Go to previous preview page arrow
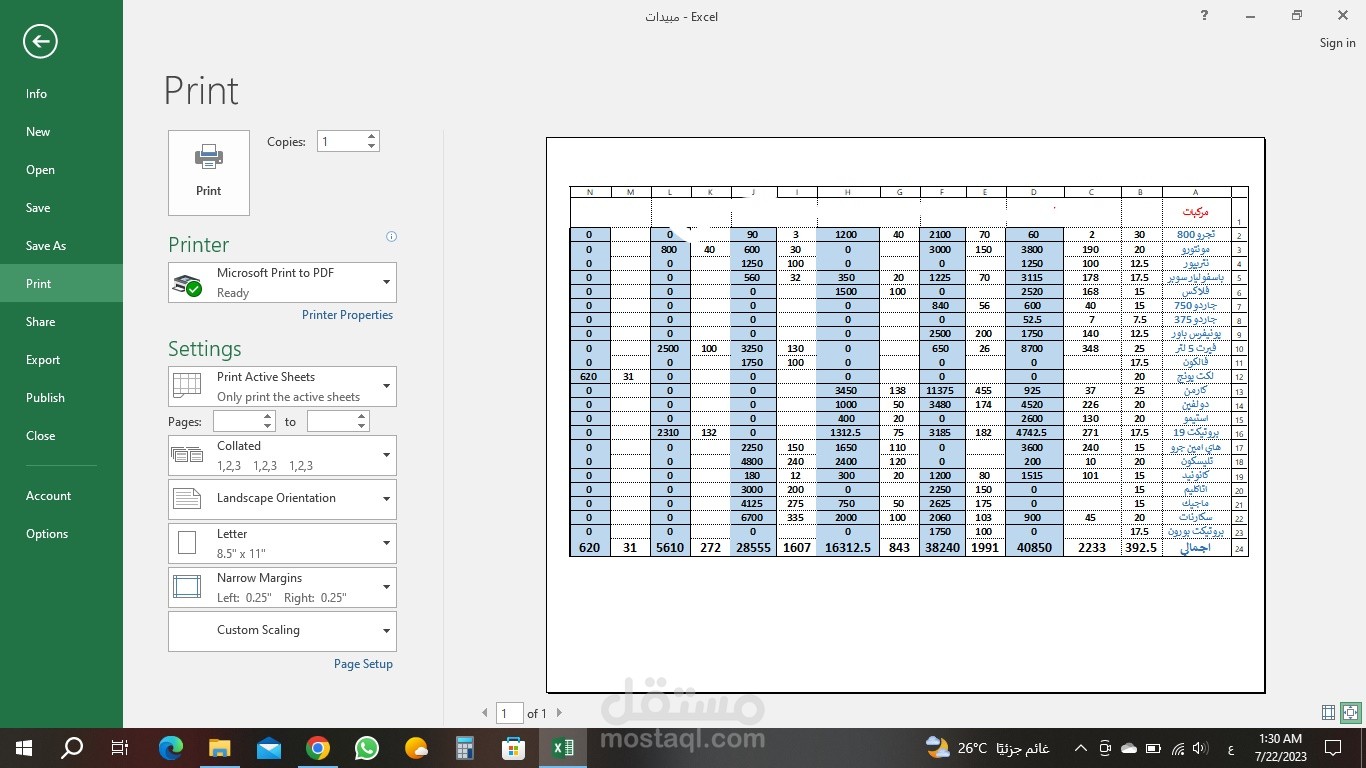 485,713
